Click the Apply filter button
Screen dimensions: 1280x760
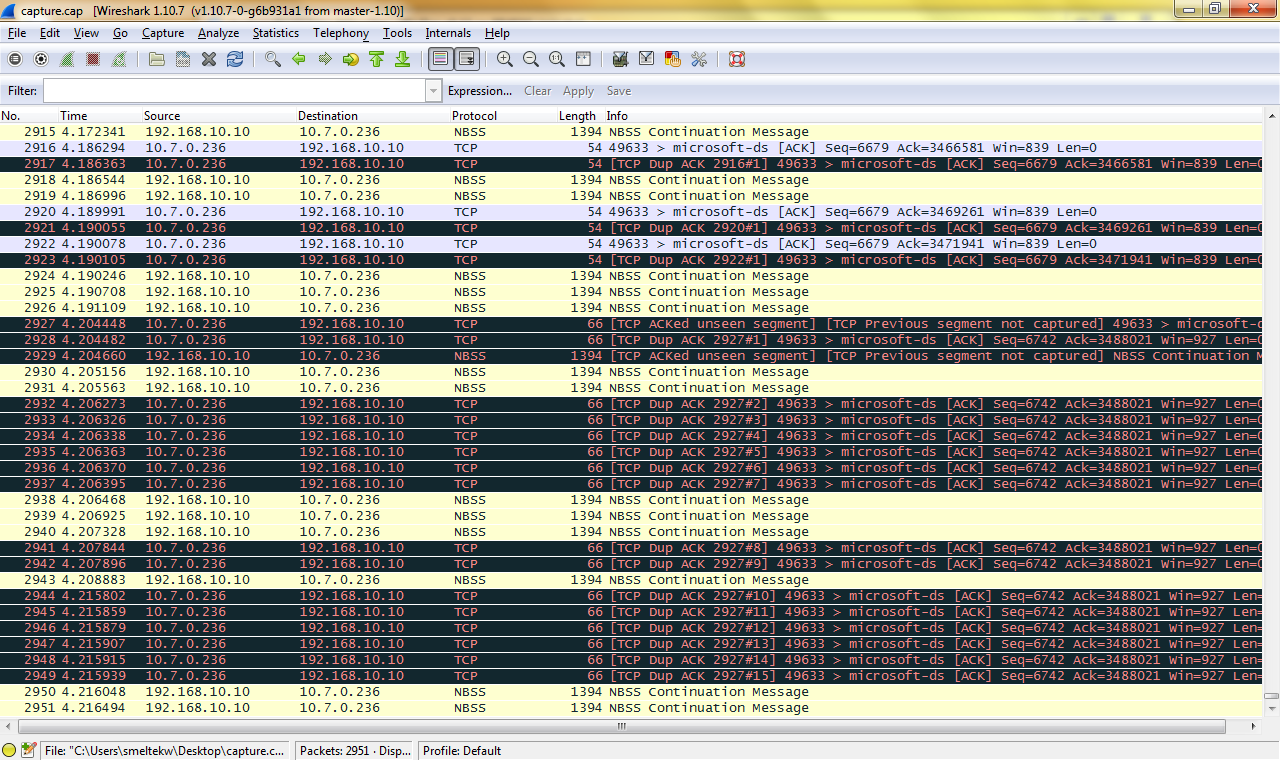[x=578, y=90]
